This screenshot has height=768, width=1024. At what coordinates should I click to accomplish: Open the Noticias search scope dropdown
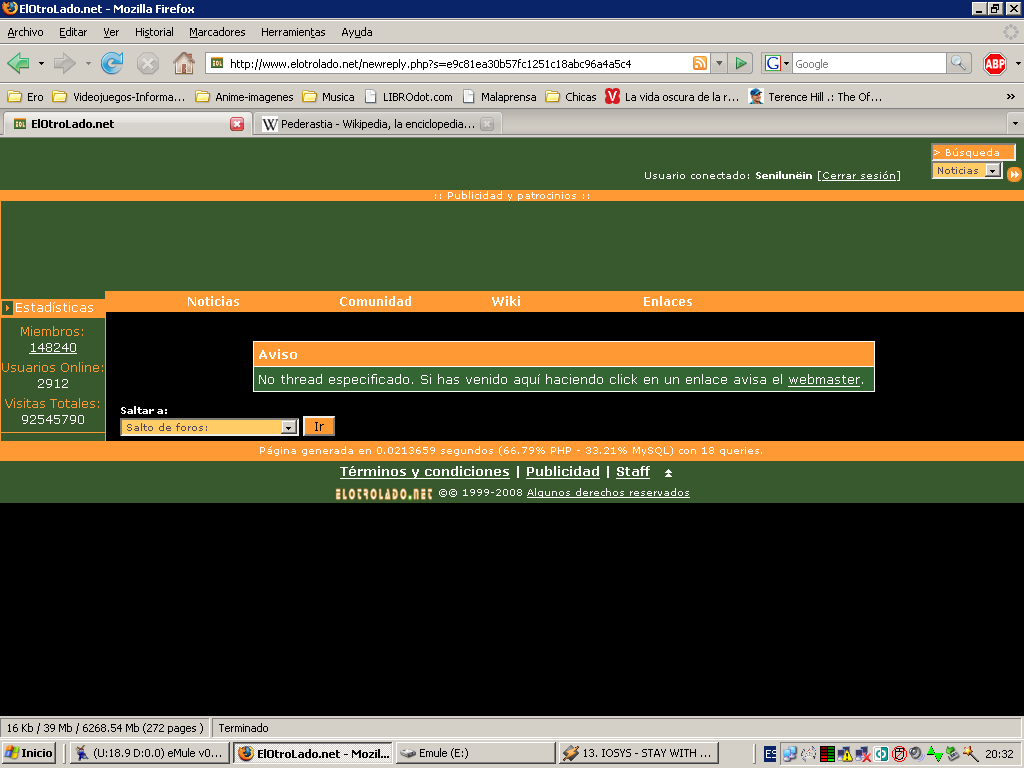(992, 170)
